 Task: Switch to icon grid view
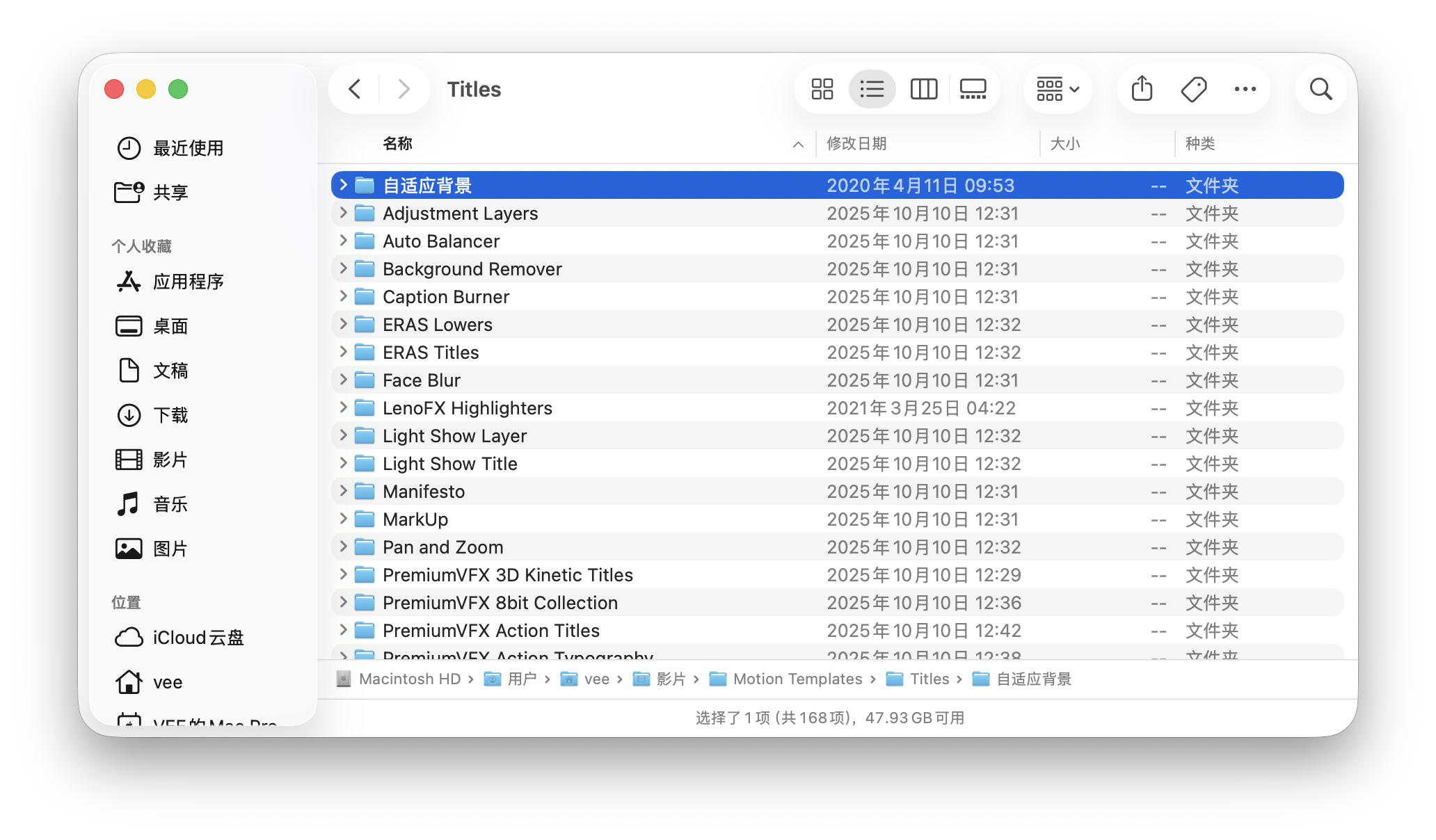point(822,89)
